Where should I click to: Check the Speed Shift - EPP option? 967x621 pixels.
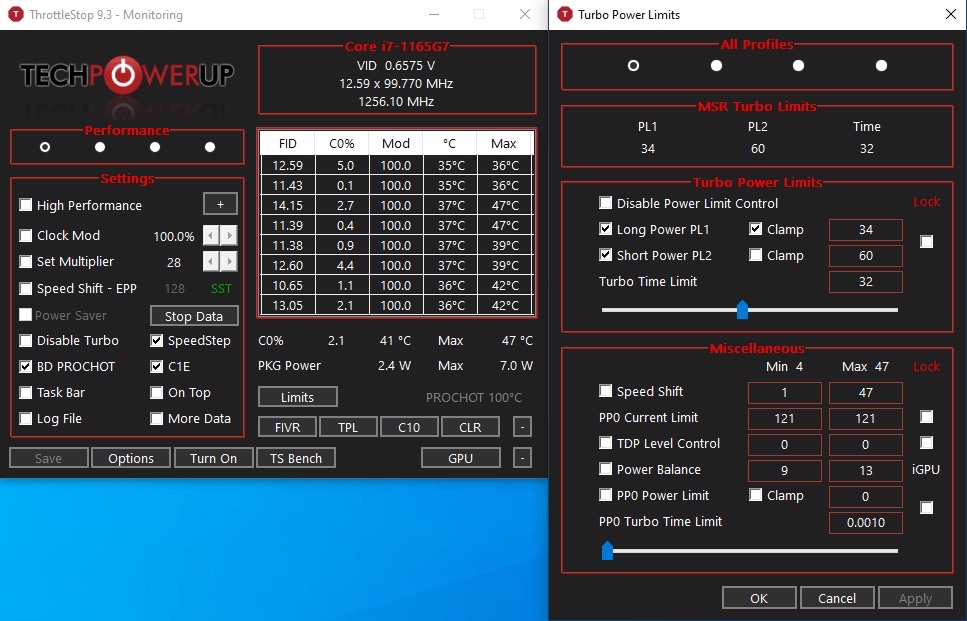click(x=25, y=288)
